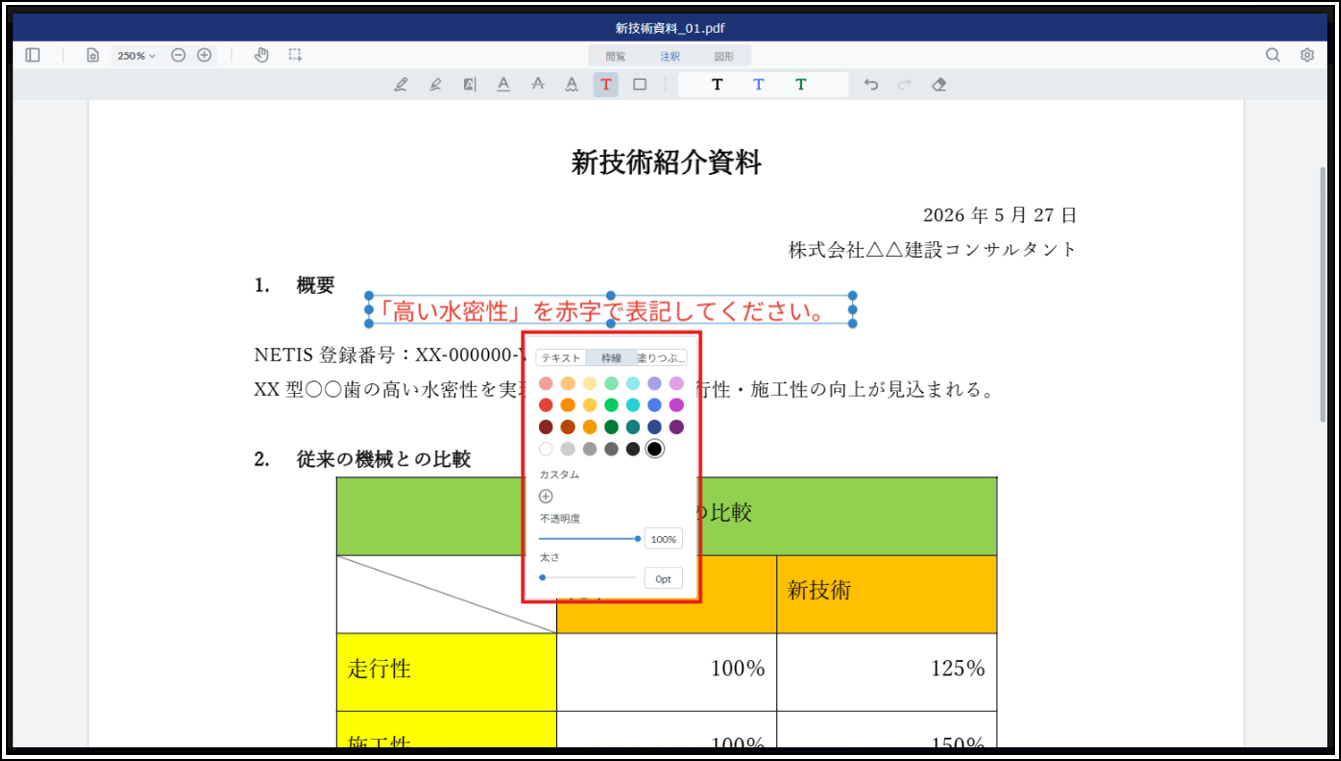1341x761 pixels.
Task: Click the fit-page view icon beside 250%
Action: 92,55
